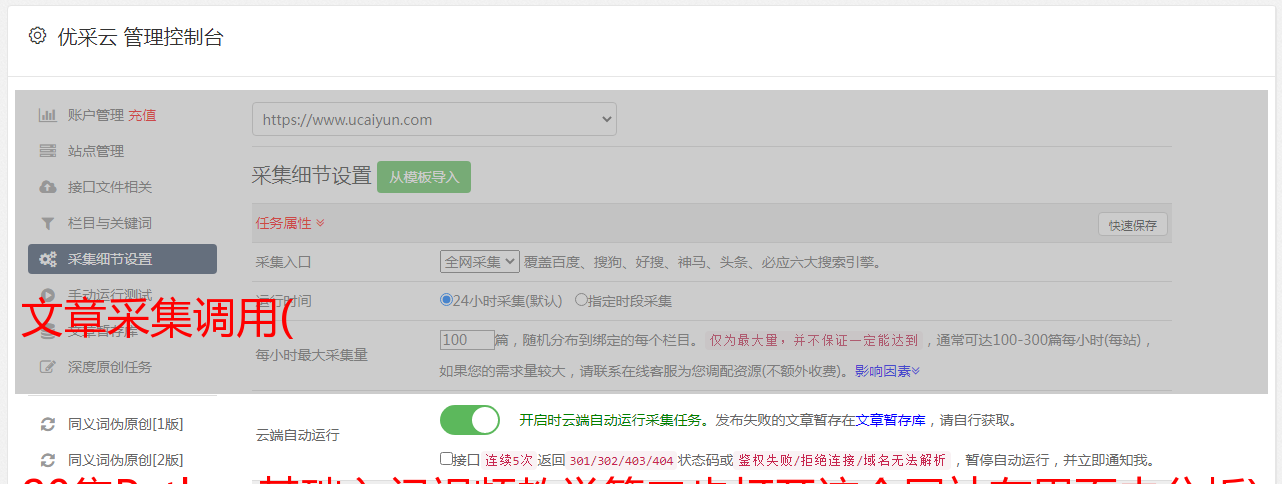Open 同义词伪原创[1版] menu item
Image resolution: width=1282 pixels, height=484 pixels.
(125, 424)
